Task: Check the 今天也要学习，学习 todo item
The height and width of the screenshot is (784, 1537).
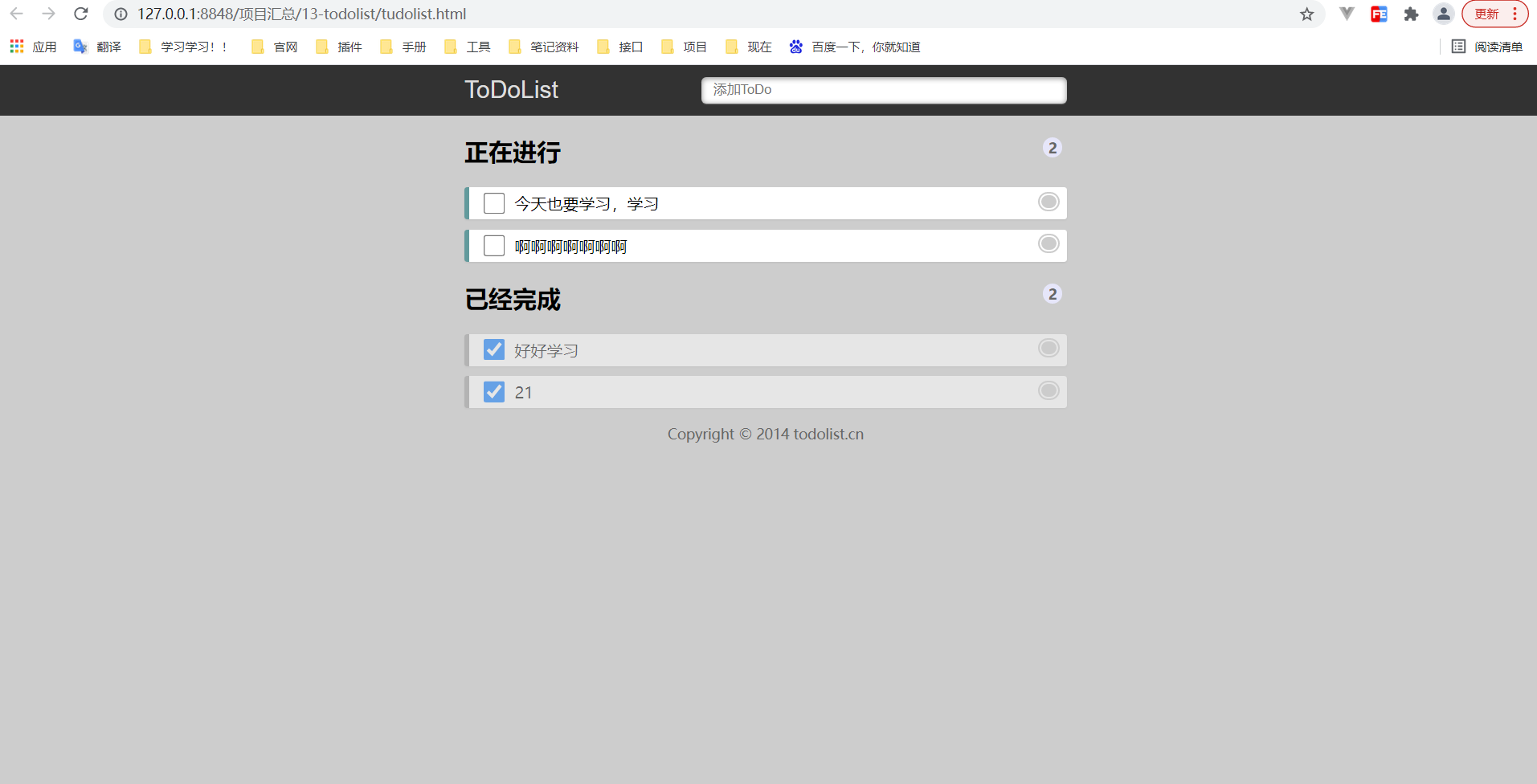Action: 493,202
